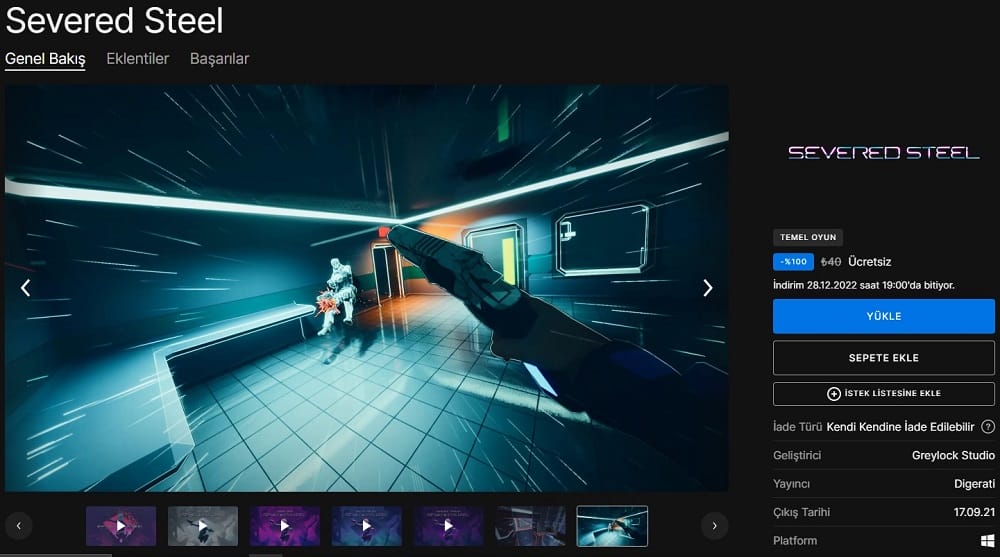
Task: Go to previous screenshot in main carousel
Action: (26, 288)
